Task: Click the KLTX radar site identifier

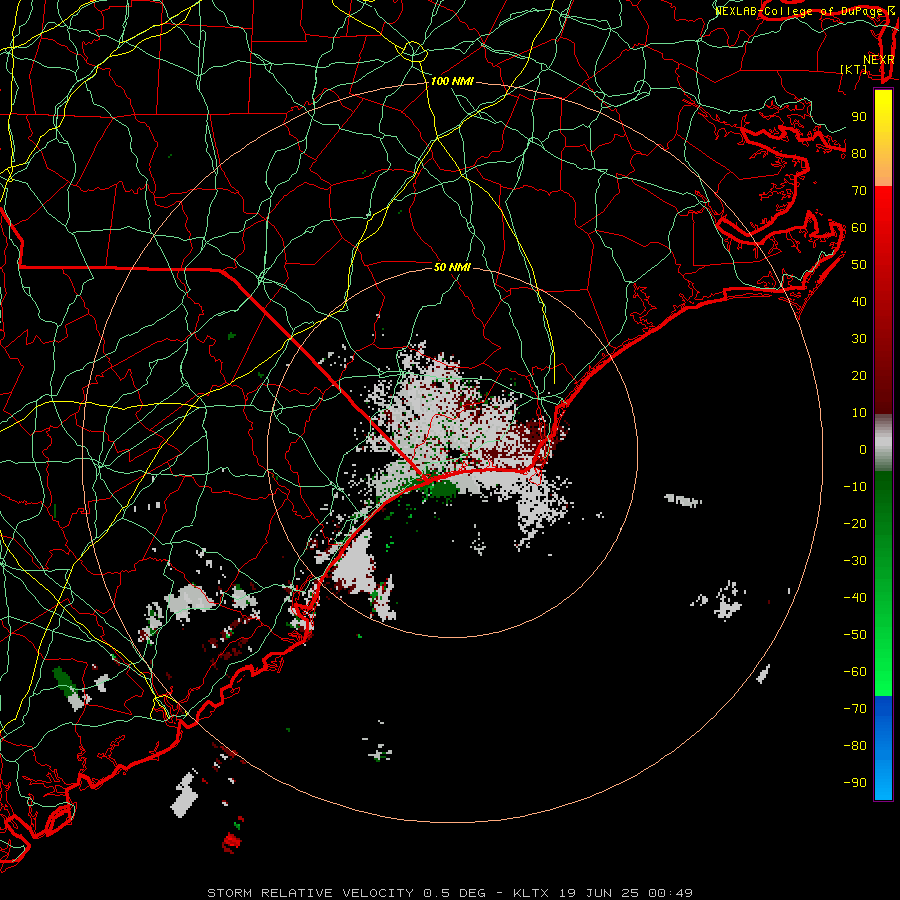Action: [x=531, y=893]
